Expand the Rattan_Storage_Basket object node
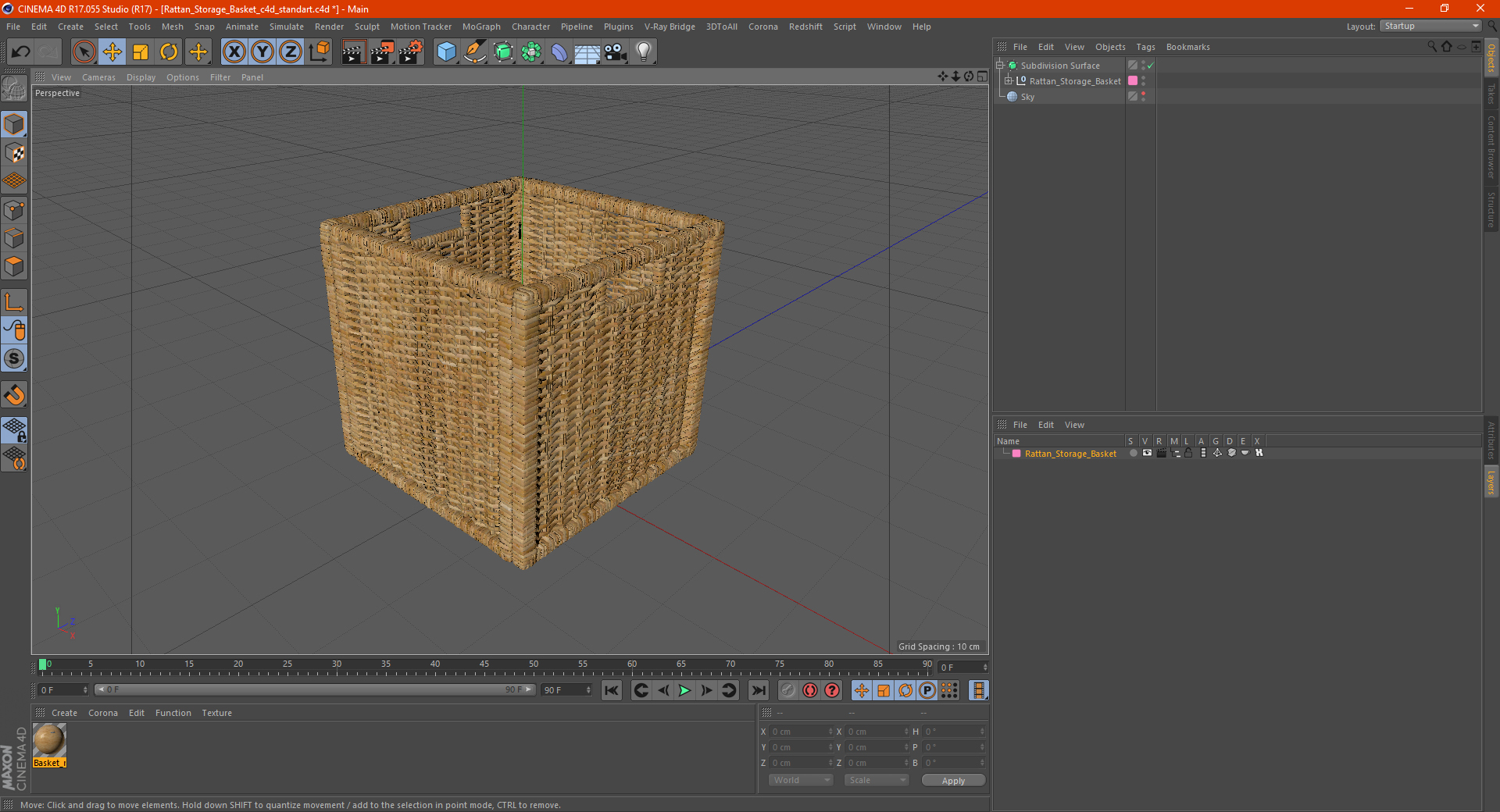This screenshot has width=1500, height=812. [x=1009, y=81]
